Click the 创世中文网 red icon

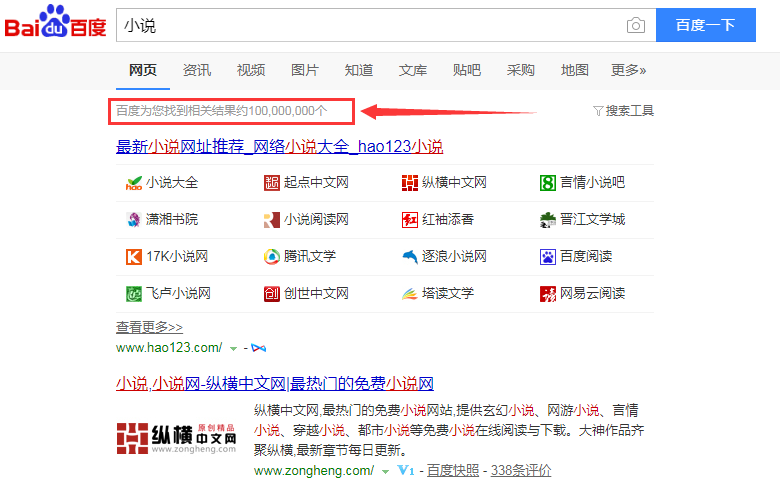pyautogui.click(x=272, y=294)
